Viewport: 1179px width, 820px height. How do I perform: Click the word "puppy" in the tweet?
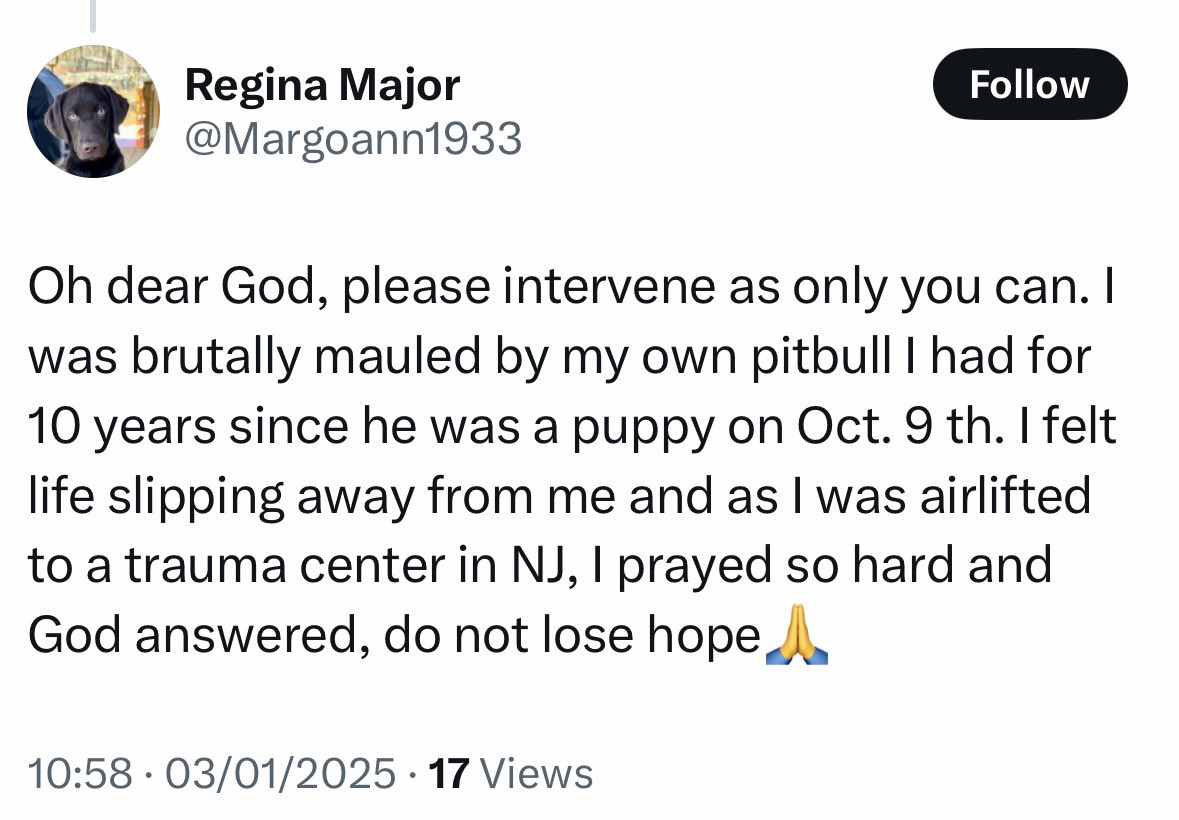641,427
